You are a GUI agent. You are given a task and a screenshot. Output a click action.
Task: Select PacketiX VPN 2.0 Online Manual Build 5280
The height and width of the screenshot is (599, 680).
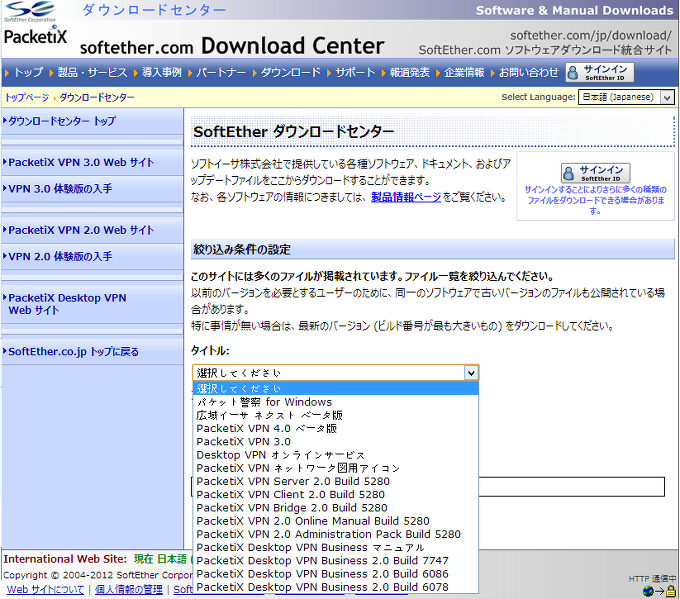(x=336, y=521)
